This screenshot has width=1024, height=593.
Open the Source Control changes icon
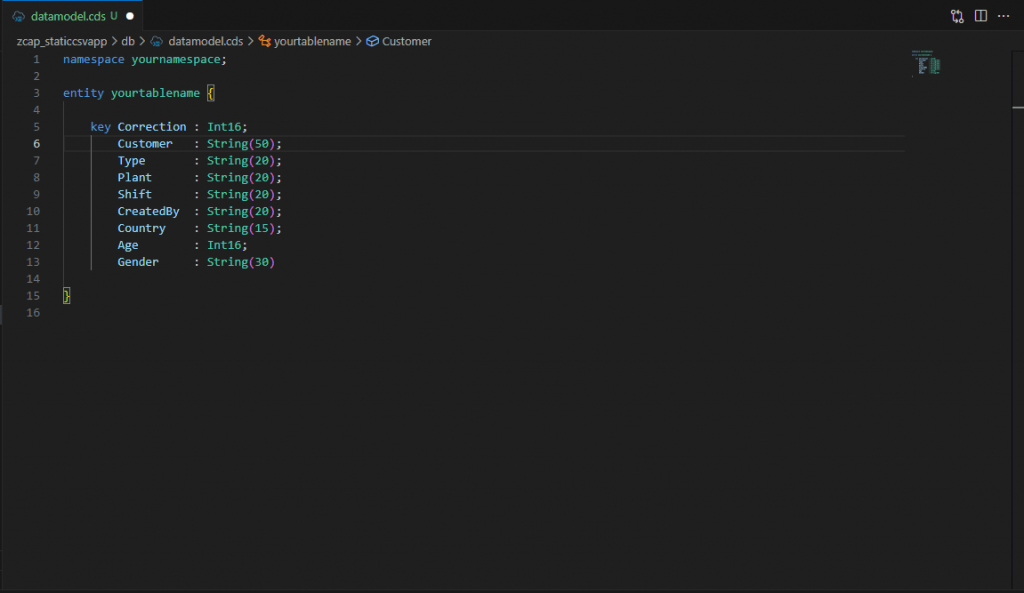(x=957, y=16)
